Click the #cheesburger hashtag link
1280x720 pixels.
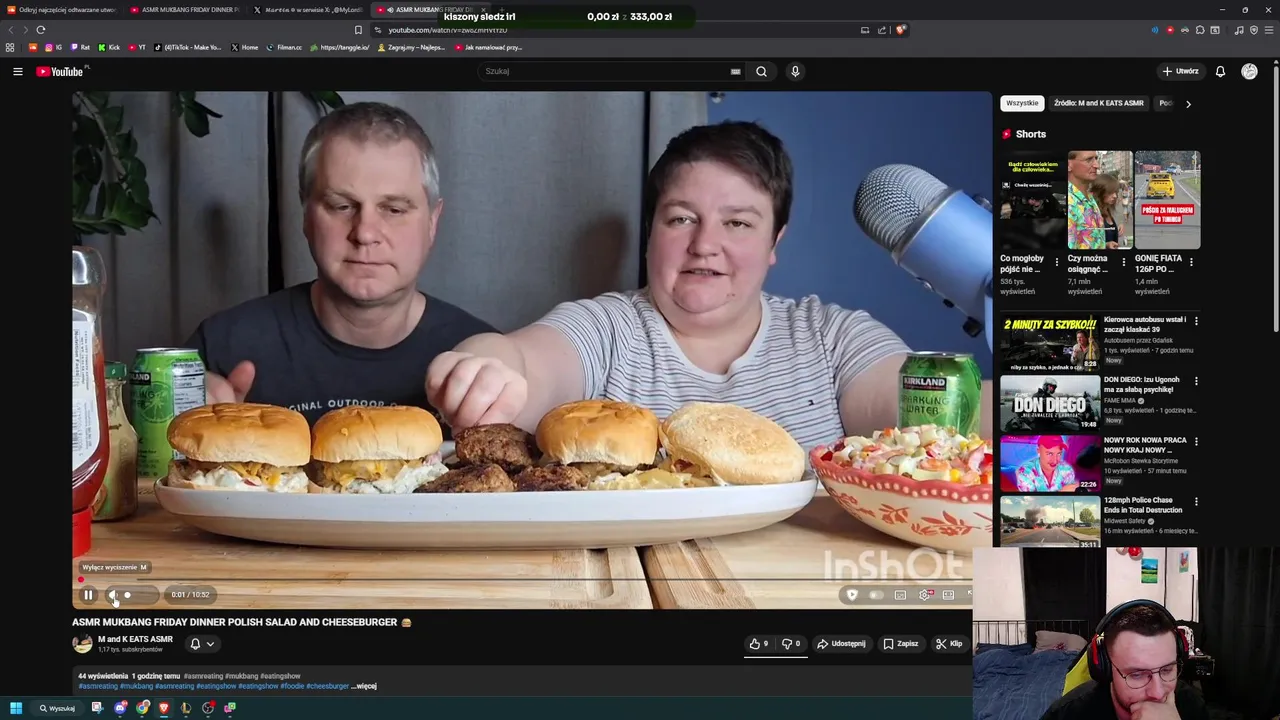(x=327, y=686)
